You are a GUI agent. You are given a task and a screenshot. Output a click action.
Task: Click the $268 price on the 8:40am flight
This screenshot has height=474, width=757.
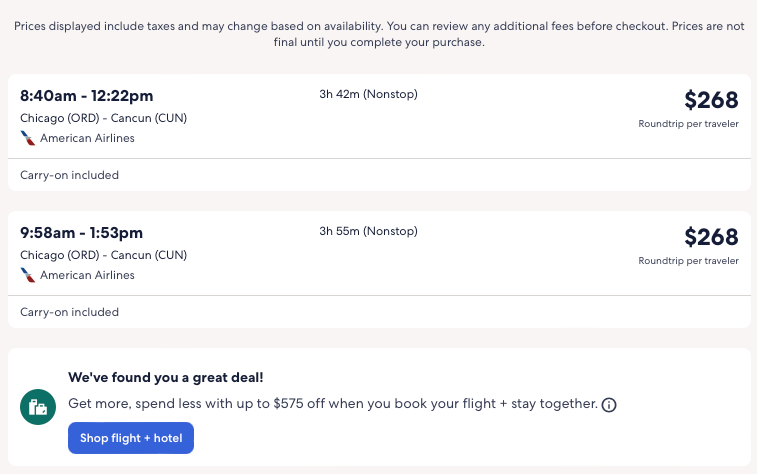click(711, 100)
